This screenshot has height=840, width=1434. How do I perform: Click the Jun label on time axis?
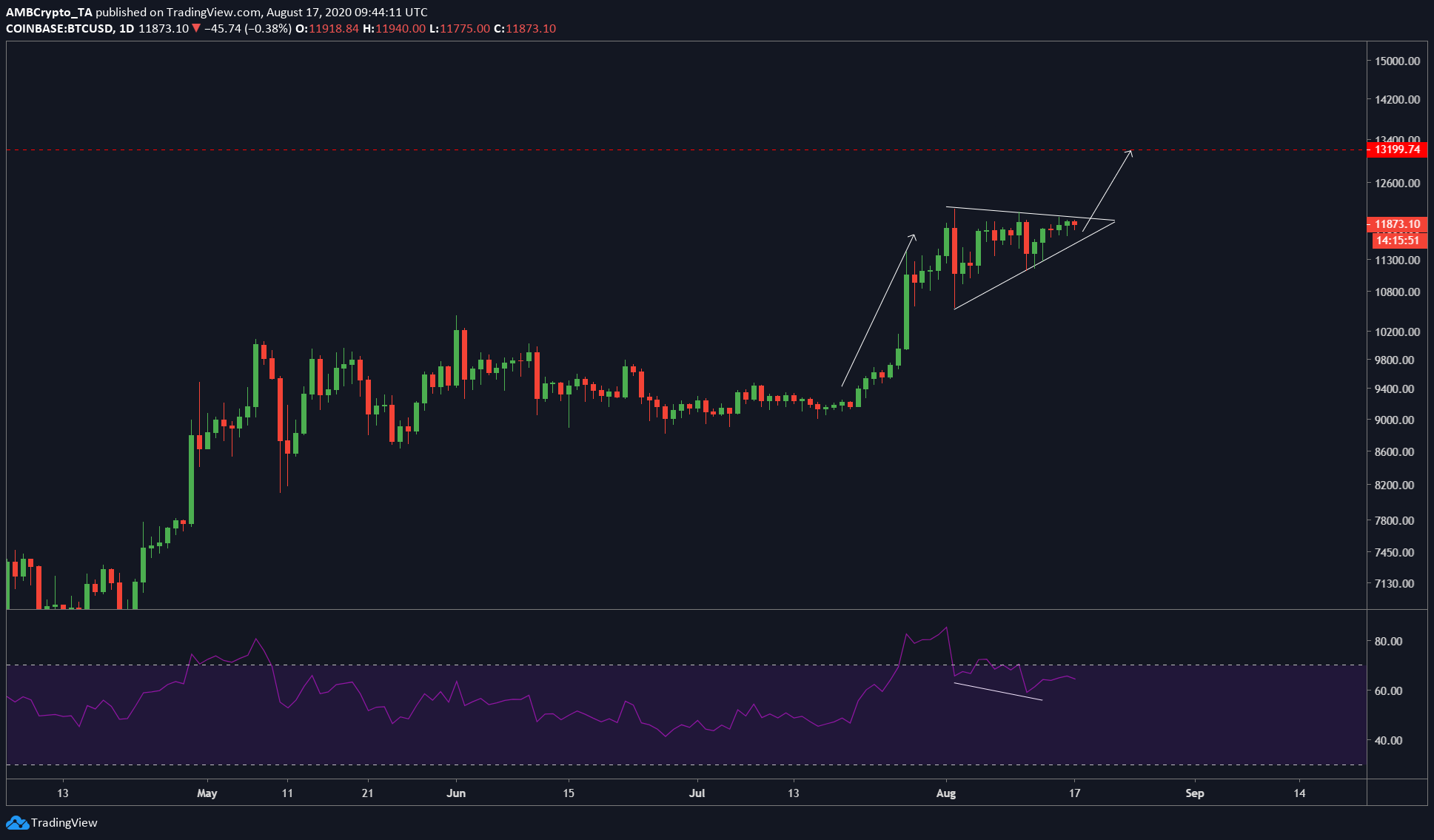pos(456,793)
